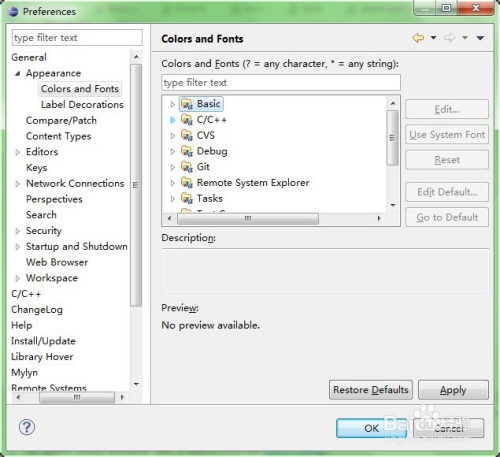The width and height of the screenshot is (500, 457).
Task: Expand the Startup and Shutdown node
Action: [x=18, y=247]
